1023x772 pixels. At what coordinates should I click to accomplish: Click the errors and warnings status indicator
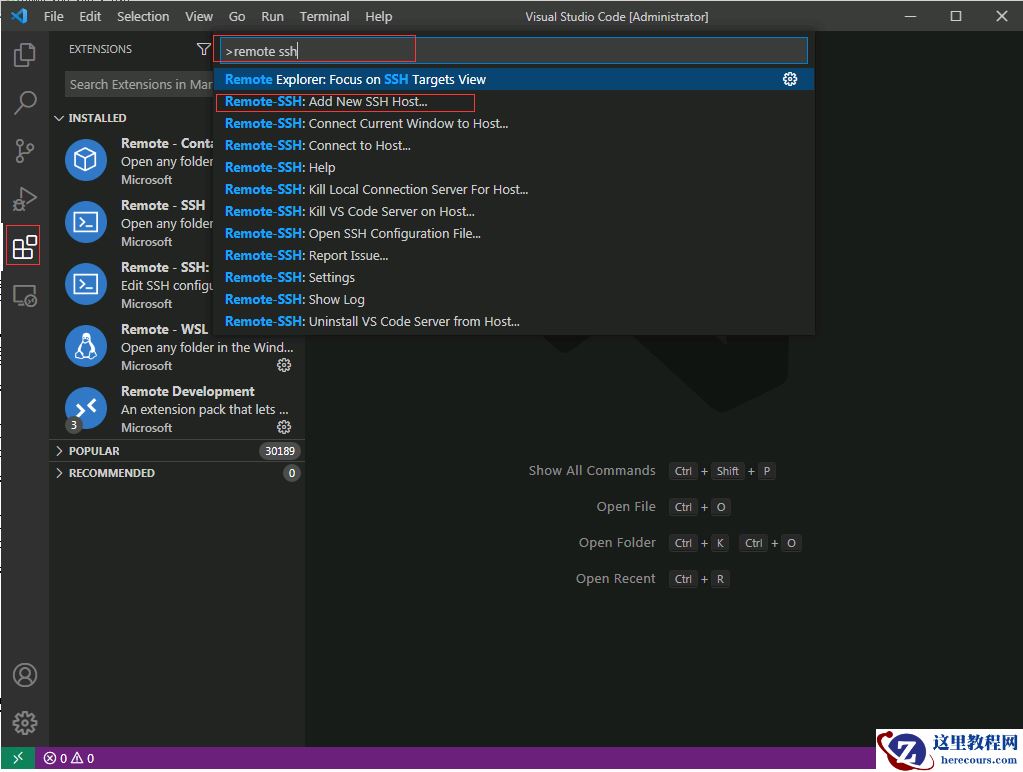[68, 759]
